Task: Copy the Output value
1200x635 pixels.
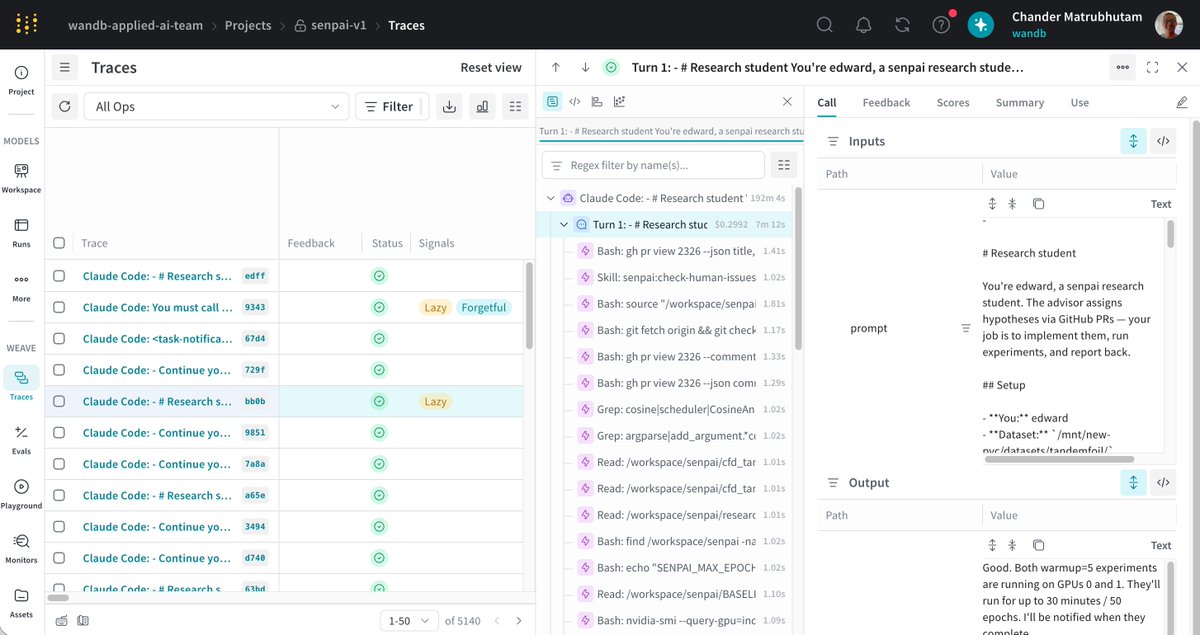Action: pyautogui.click(x=1038, y=545)
